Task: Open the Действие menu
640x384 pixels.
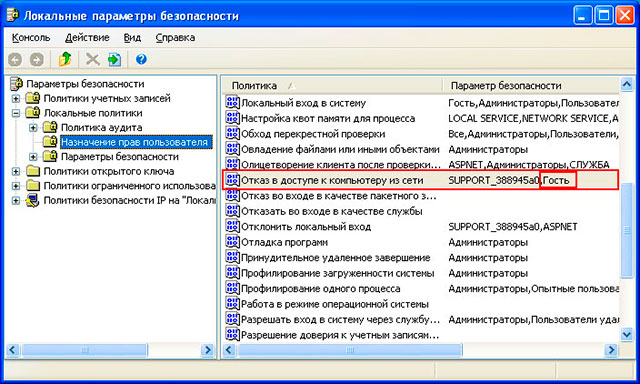Action: (x=87, y=38)
